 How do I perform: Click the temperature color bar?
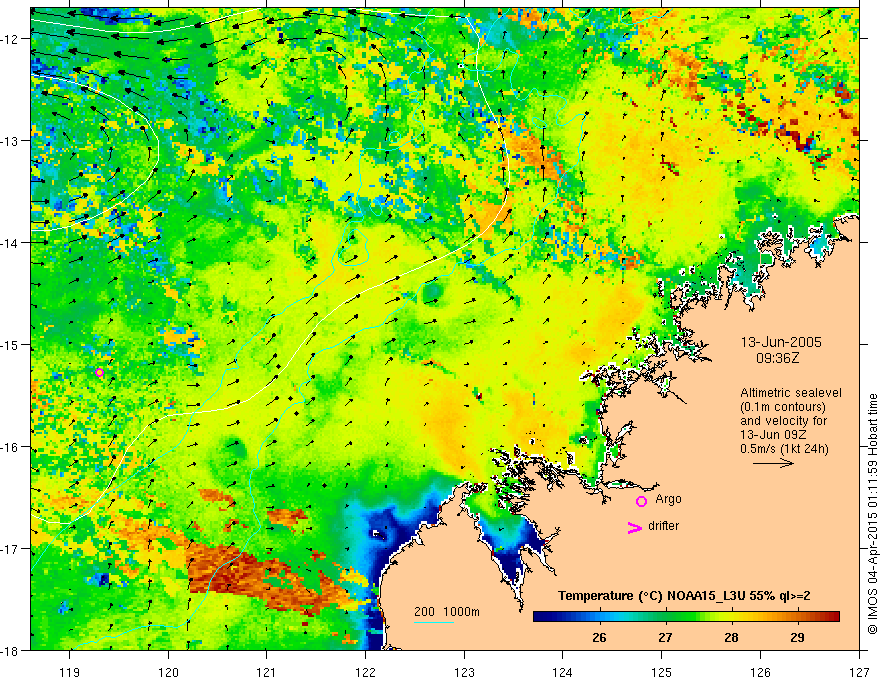tap(686, 616)
